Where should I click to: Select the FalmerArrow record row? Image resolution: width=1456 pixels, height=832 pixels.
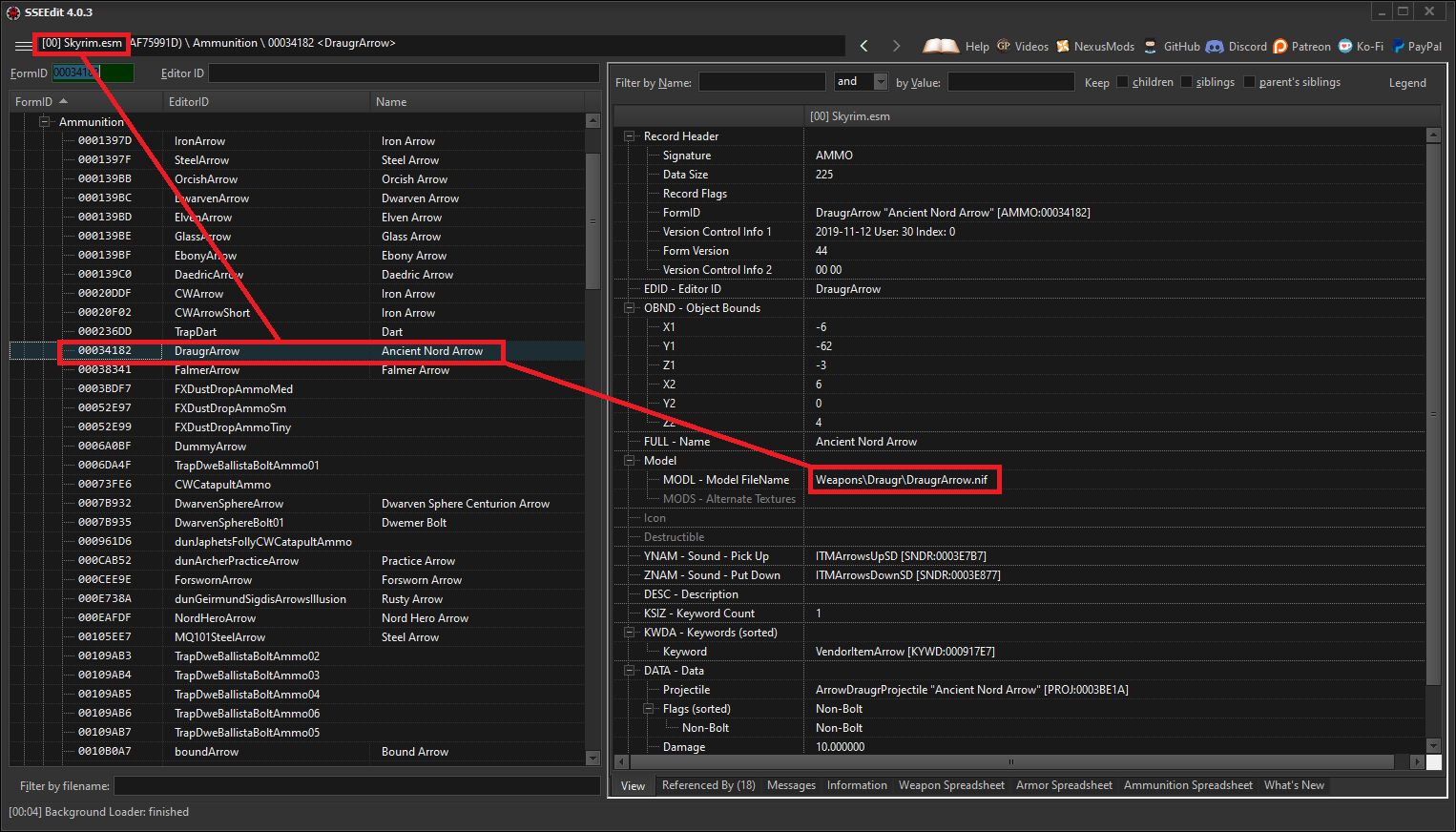point(298,370)
